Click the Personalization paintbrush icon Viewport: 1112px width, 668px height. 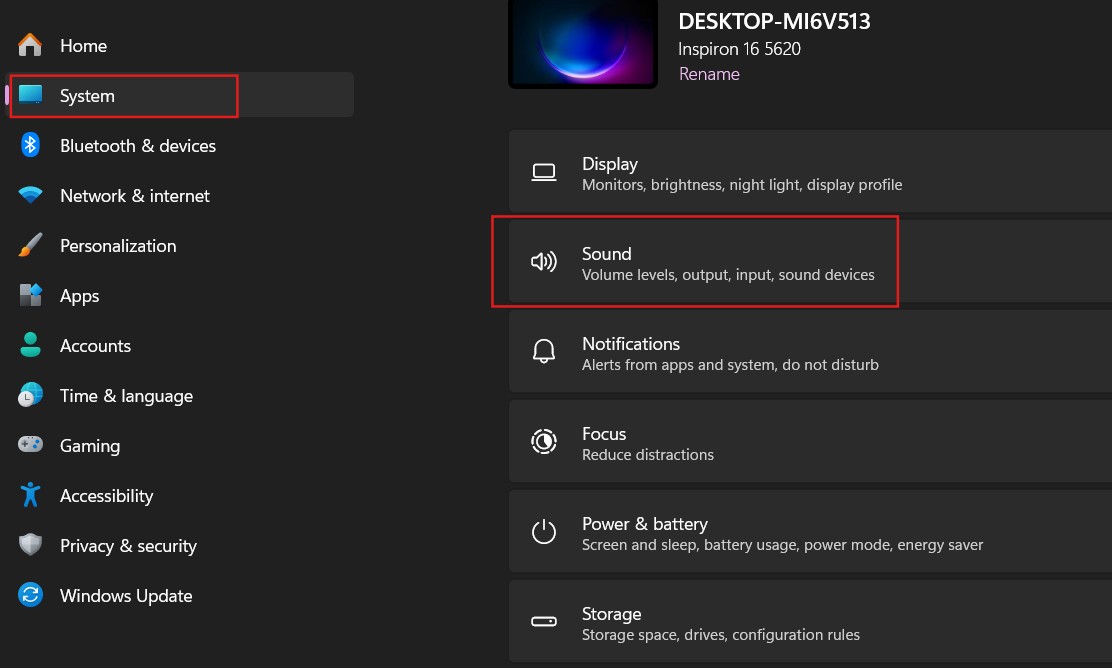click(30, 245)
